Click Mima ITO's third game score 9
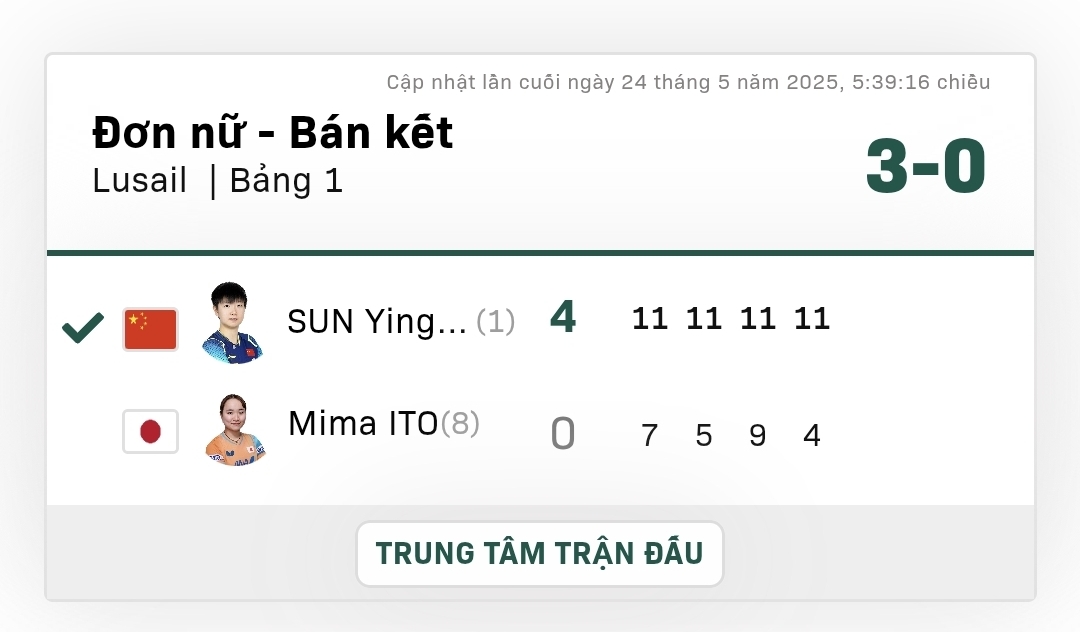 [x=758, y=435]
